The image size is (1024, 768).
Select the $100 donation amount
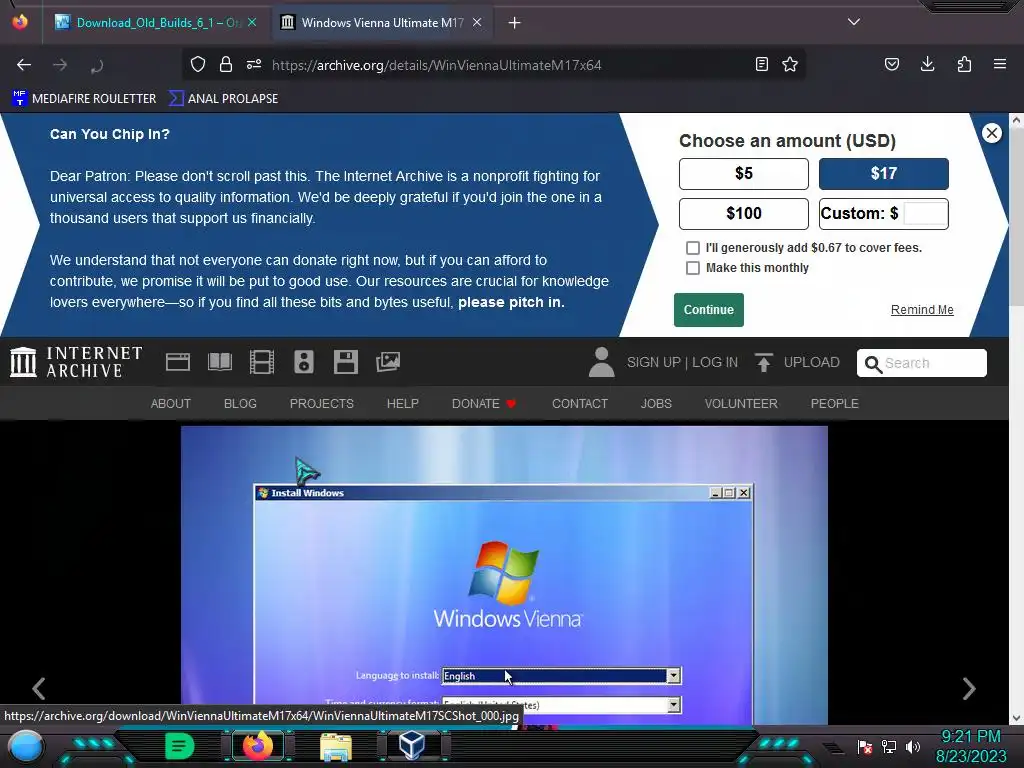pos(744,214)
